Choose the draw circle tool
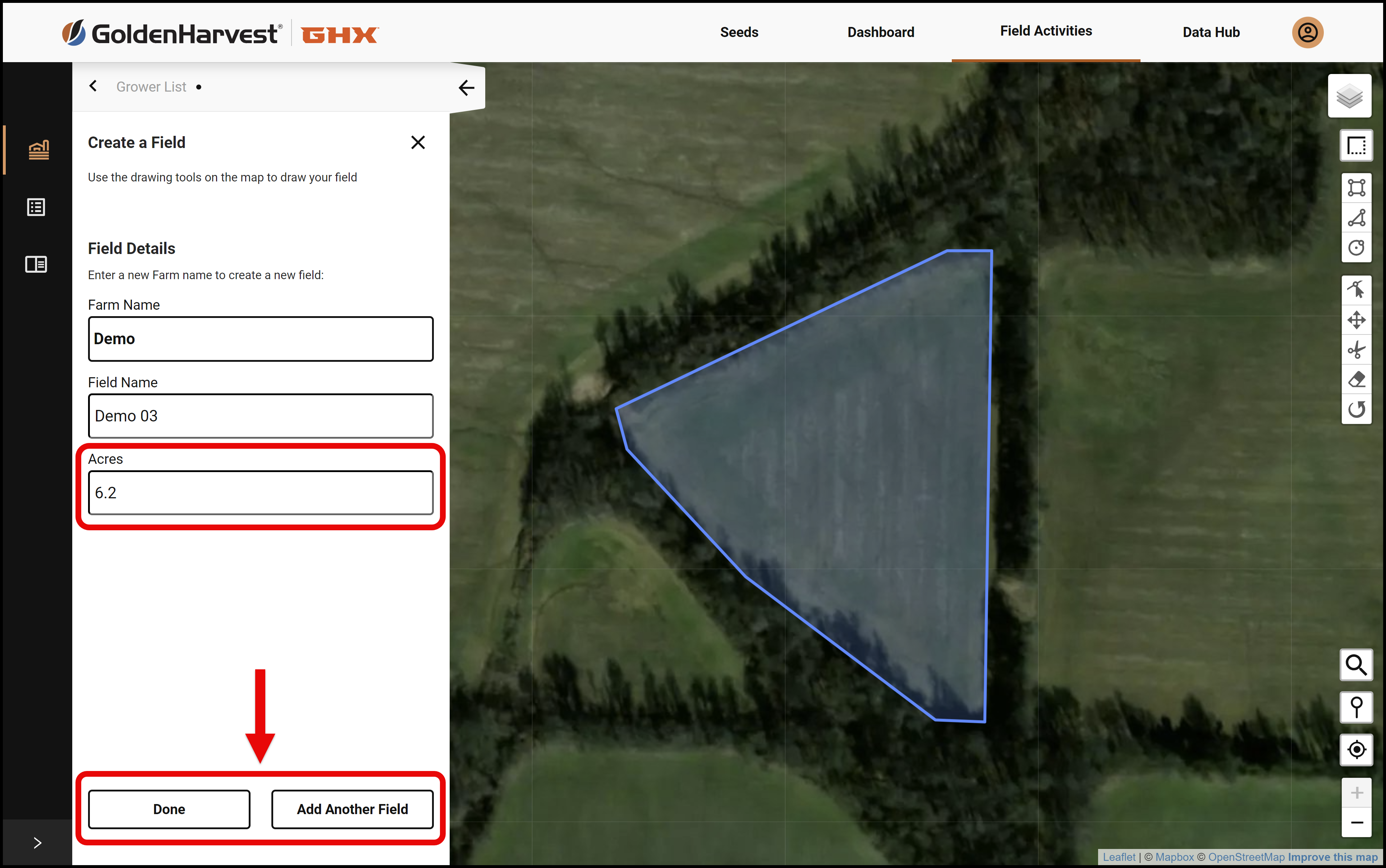 coord(1356,248)
